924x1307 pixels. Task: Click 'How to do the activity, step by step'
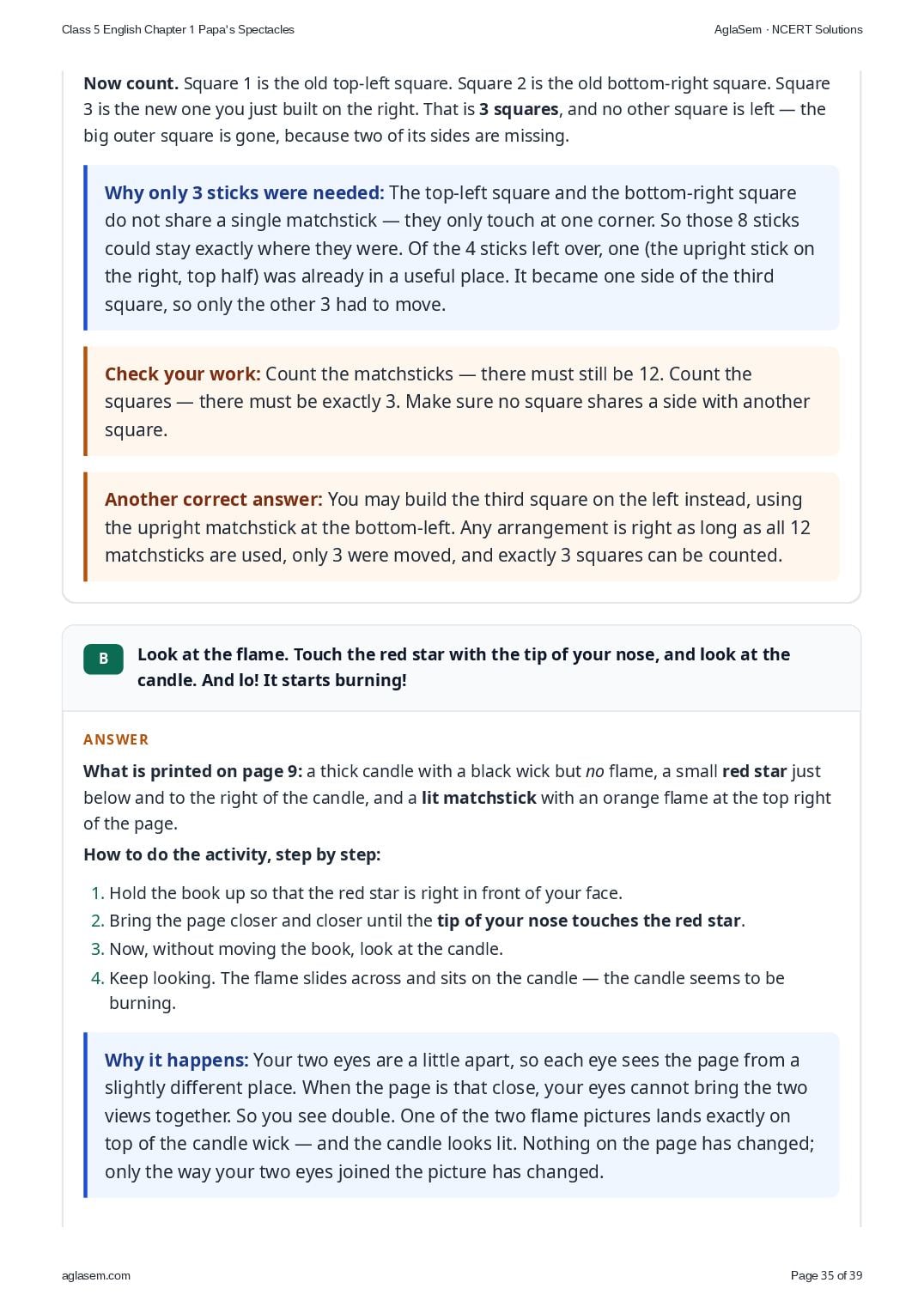click(232, 854)
